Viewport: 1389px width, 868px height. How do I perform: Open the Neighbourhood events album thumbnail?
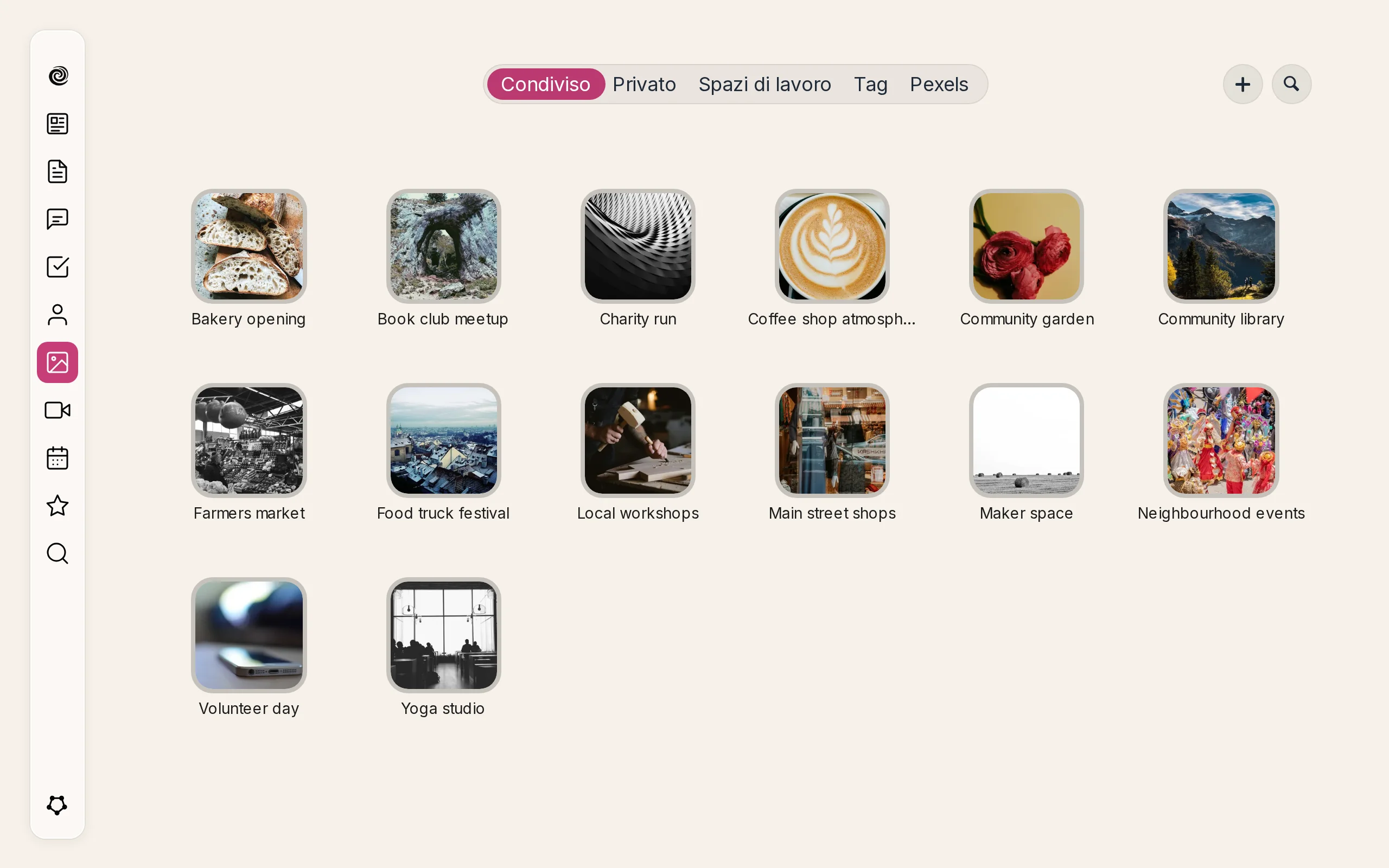(x=1221, y=441)
